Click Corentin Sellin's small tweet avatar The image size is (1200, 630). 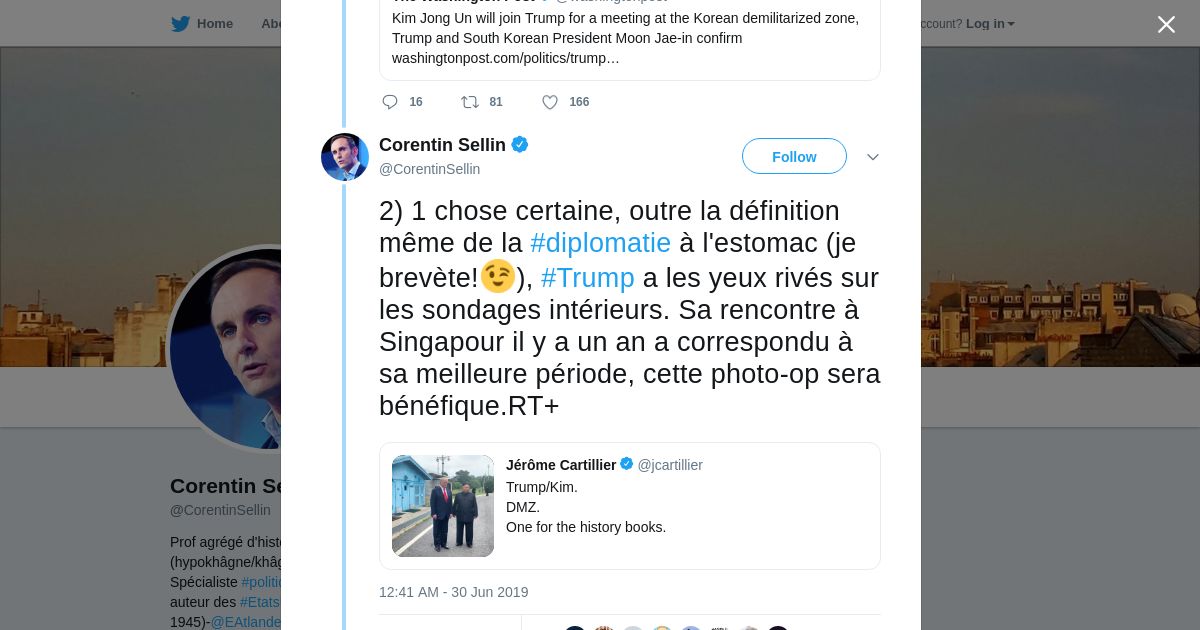point(345,157)
